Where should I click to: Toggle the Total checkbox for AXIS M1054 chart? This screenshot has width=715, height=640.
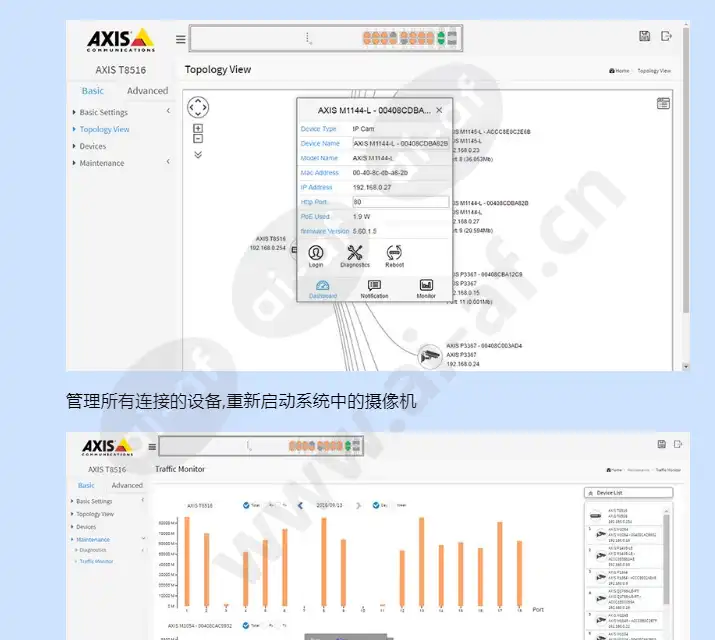click(x=246, y=625)
